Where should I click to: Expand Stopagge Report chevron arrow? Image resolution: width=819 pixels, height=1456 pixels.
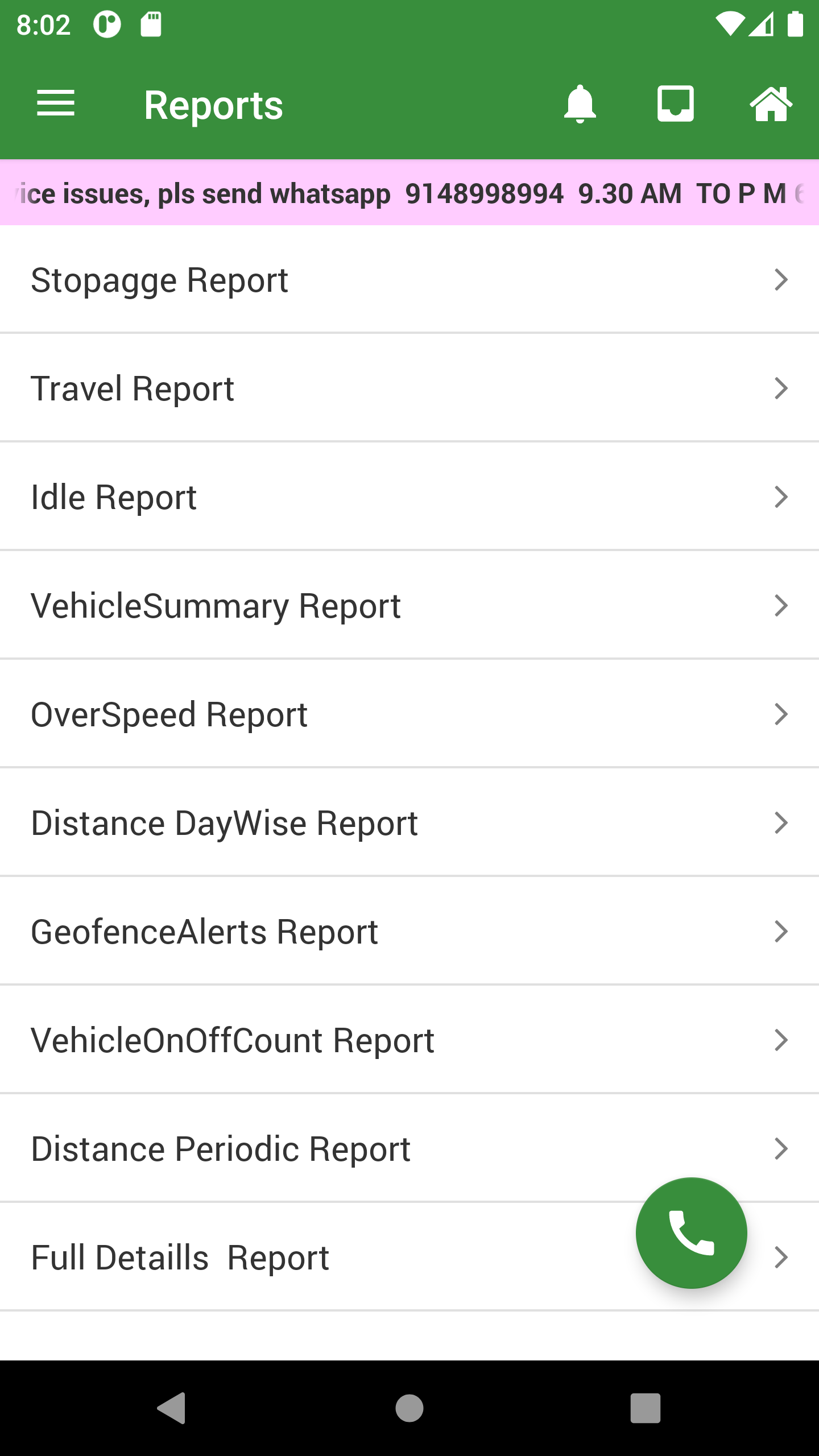(x=781, y=280)
